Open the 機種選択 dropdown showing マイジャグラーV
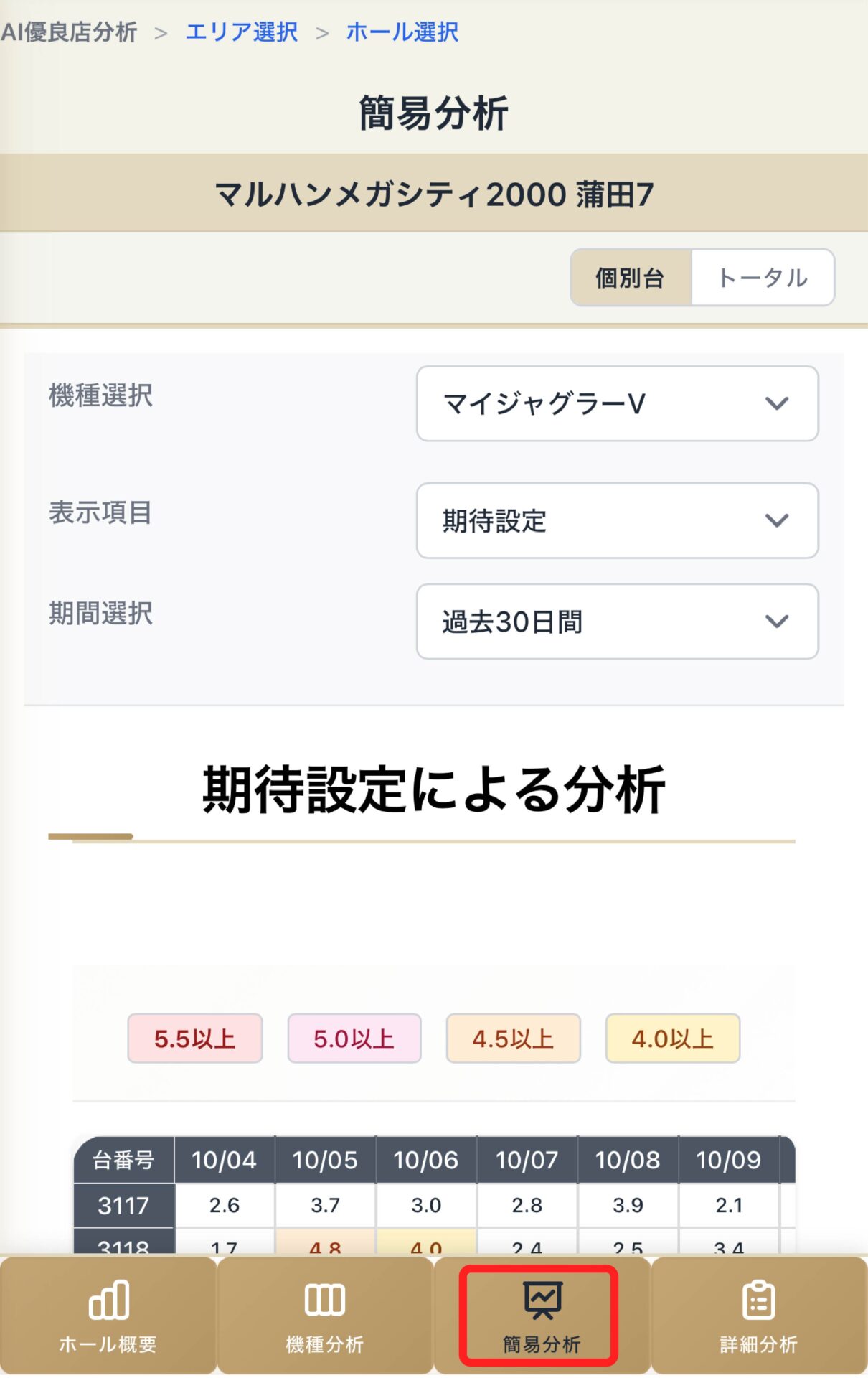868x1378 pixels. click(x=617, y=403)
